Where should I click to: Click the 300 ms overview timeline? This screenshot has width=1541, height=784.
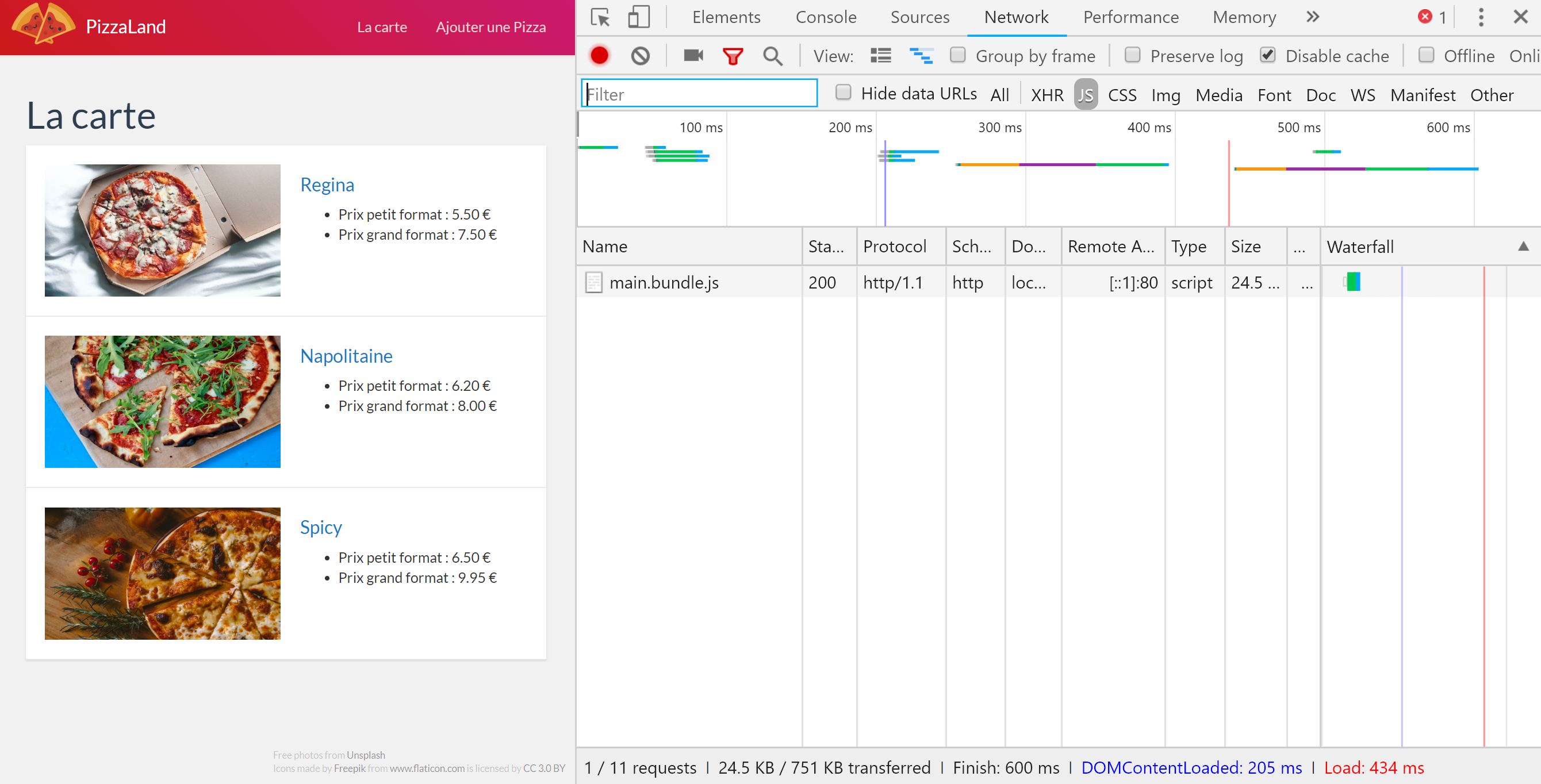(999, 128)
